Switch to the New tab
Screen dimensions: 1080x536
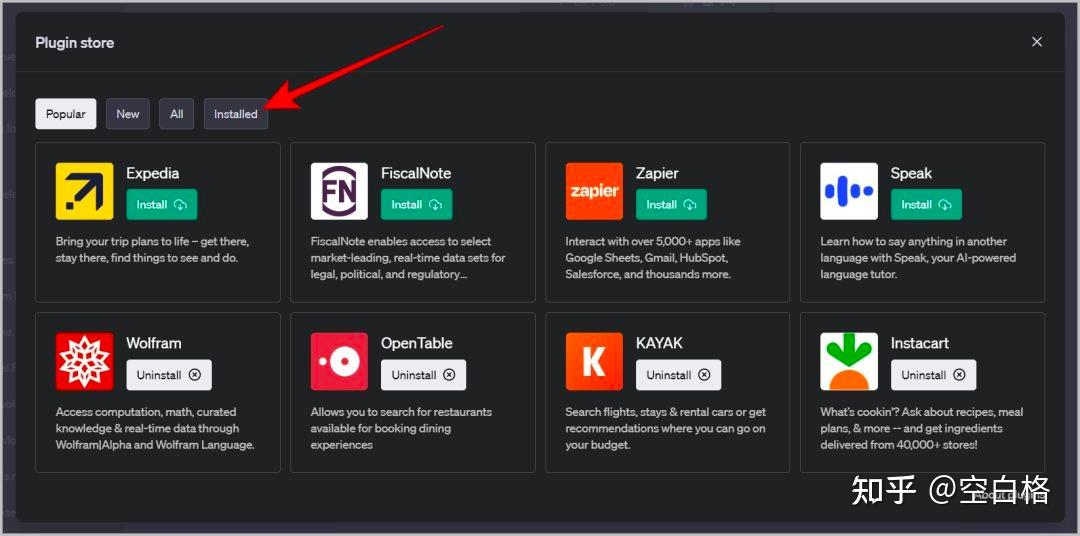click(x=127, y=114)
